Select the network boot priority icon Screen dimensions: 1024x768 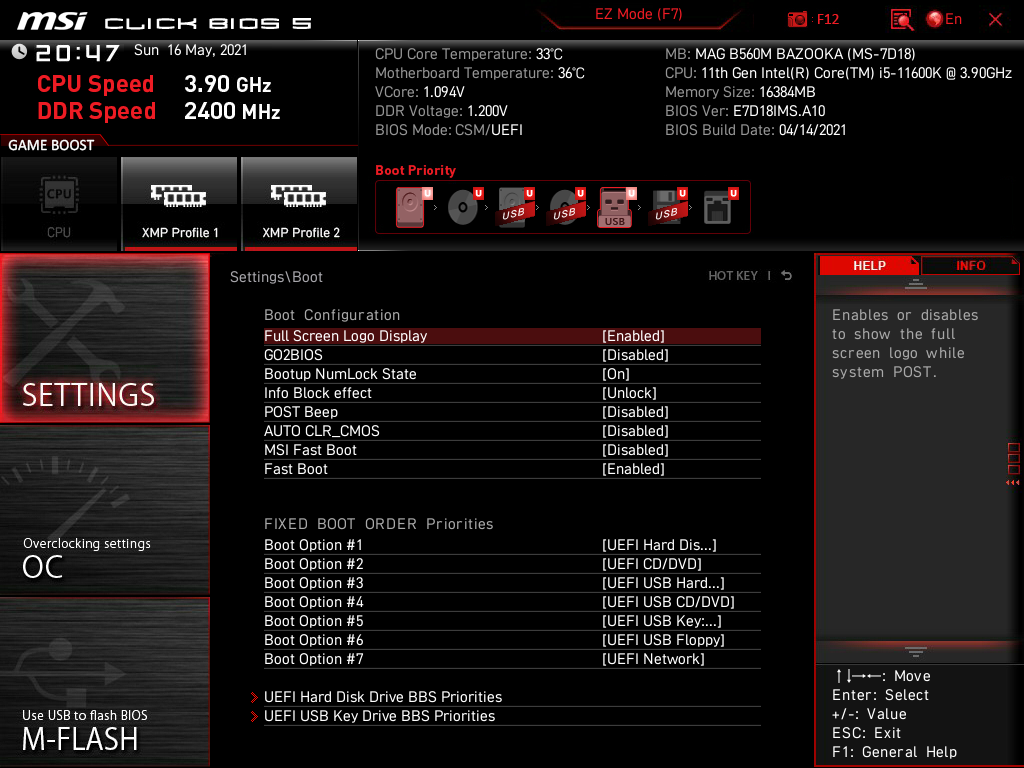coord(719,207)
